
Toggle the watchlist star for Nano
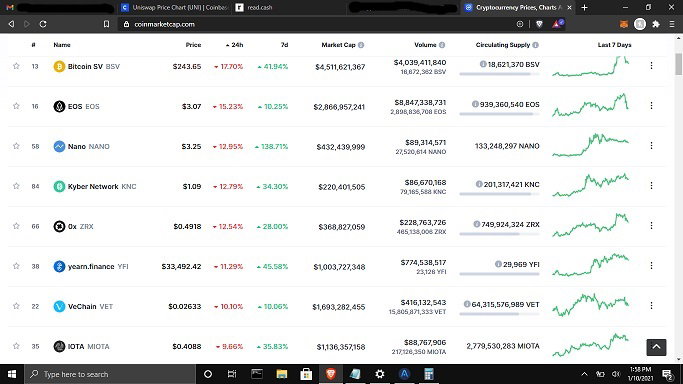pyautogui.click(x=16, y=146)
